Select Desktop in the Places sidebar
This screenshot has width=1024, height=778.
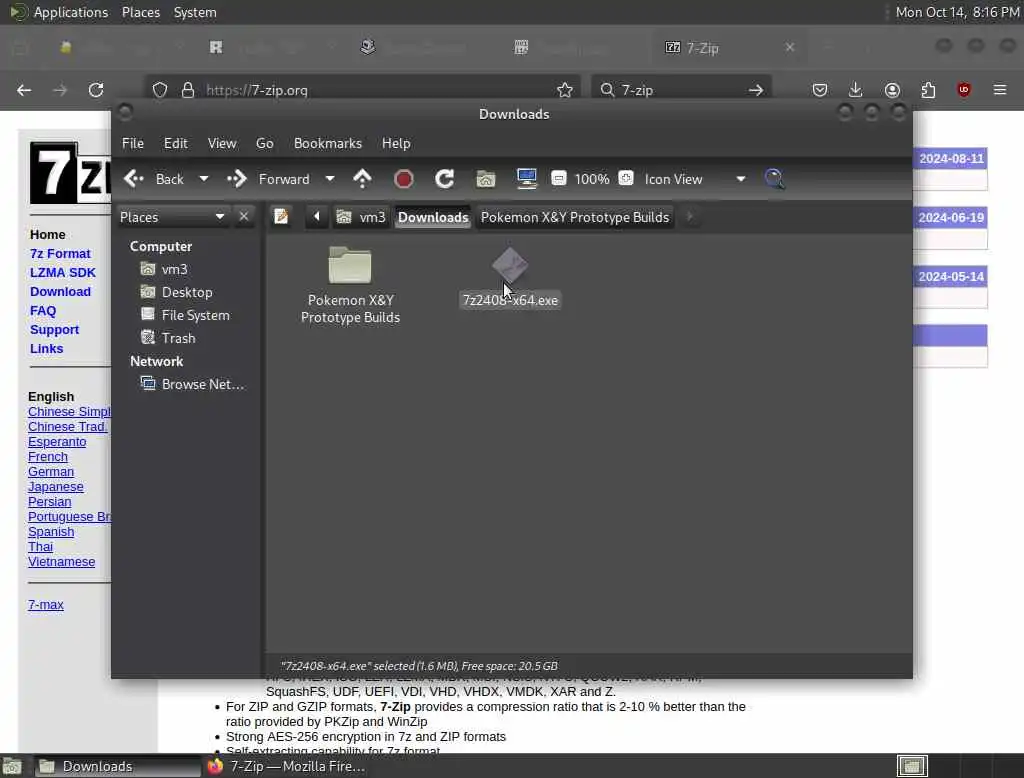click(x=187, y=292)
